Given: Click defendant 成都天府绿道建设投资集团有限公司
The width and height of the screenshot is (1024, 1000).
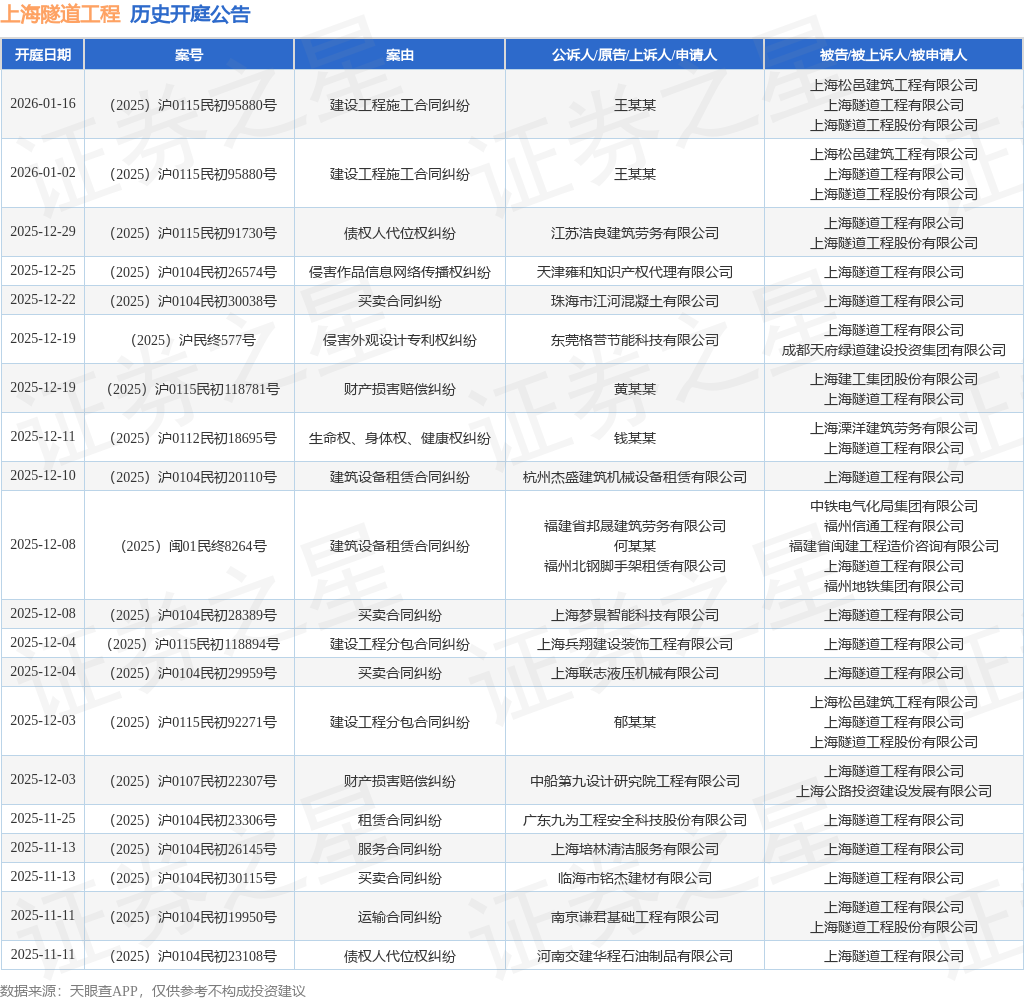Looking at the screenshot, I should pos(894,350).
